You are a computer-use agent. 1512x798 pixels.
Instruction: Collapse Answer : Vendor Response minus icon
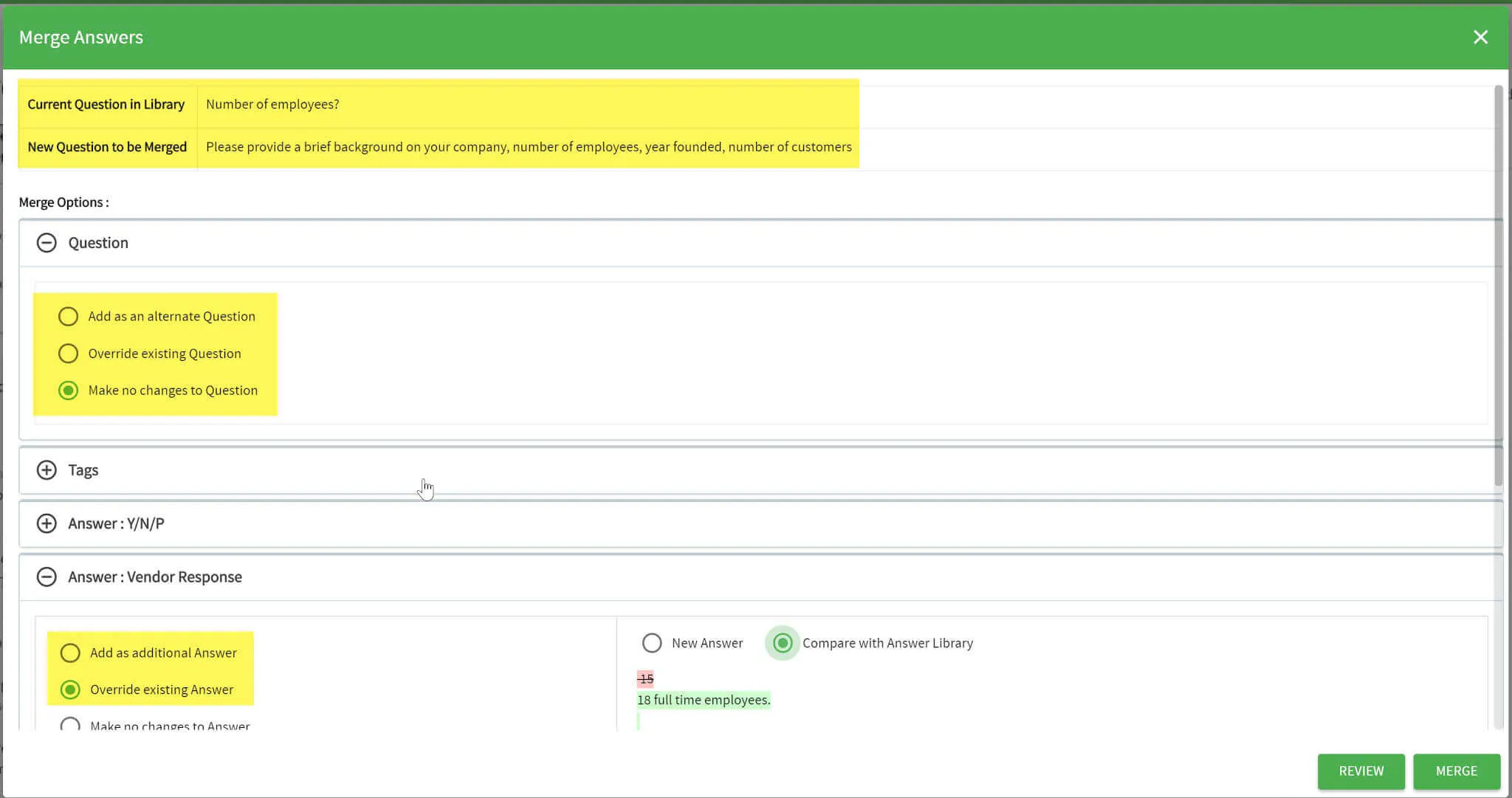click(x=47, y=577)
